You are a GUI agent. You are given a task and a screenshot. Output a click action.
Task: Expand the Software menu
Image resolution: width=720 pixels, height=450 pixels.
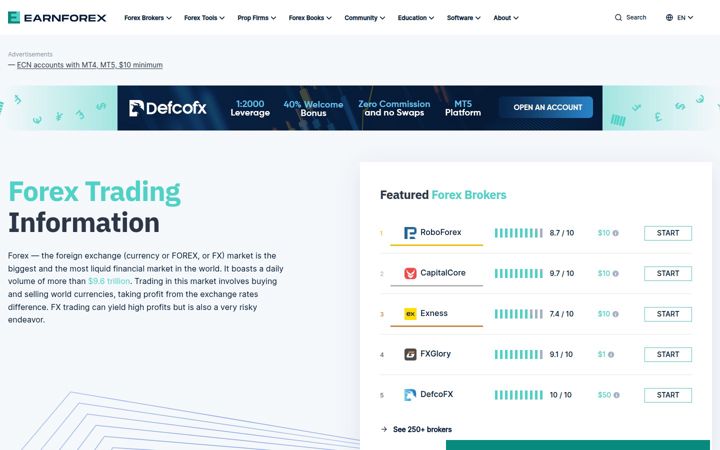(x=463, y=17)
